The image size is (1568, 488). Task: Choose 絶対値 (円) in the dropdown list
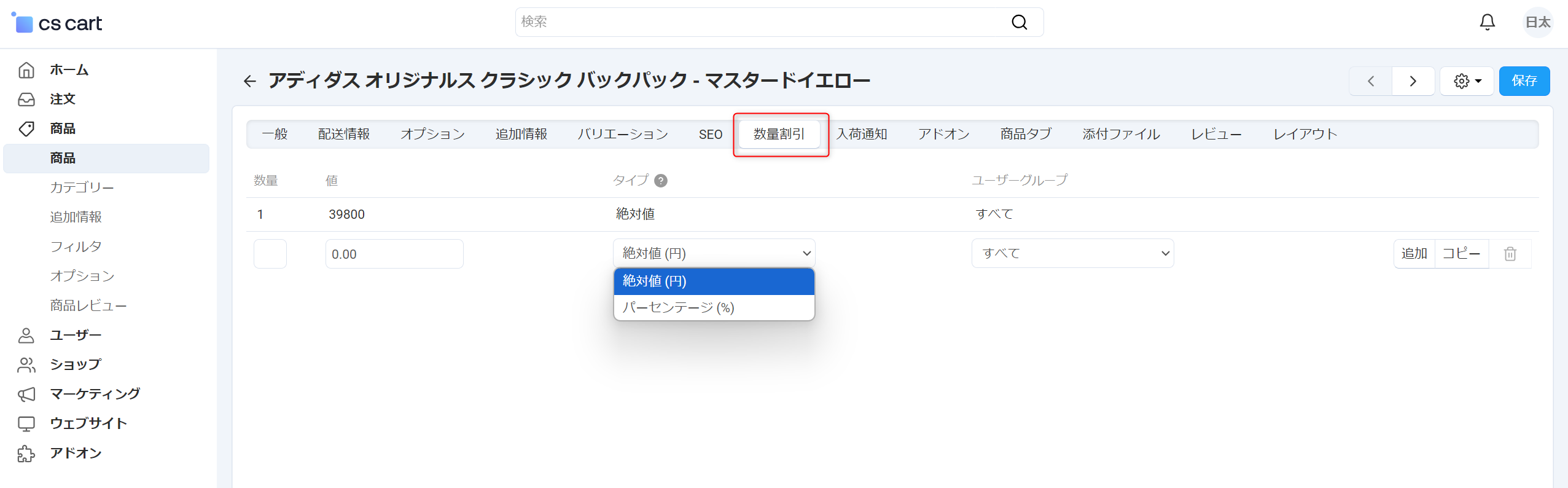pyautogui.click(x=654, y=281)
